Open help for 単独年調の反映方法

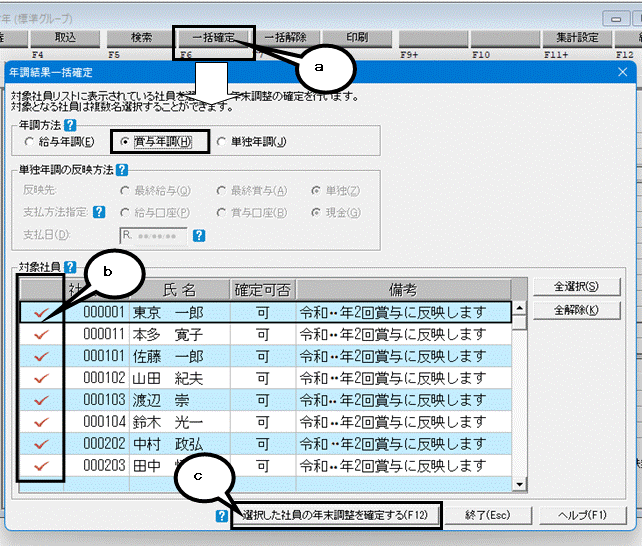coord(122,169)
